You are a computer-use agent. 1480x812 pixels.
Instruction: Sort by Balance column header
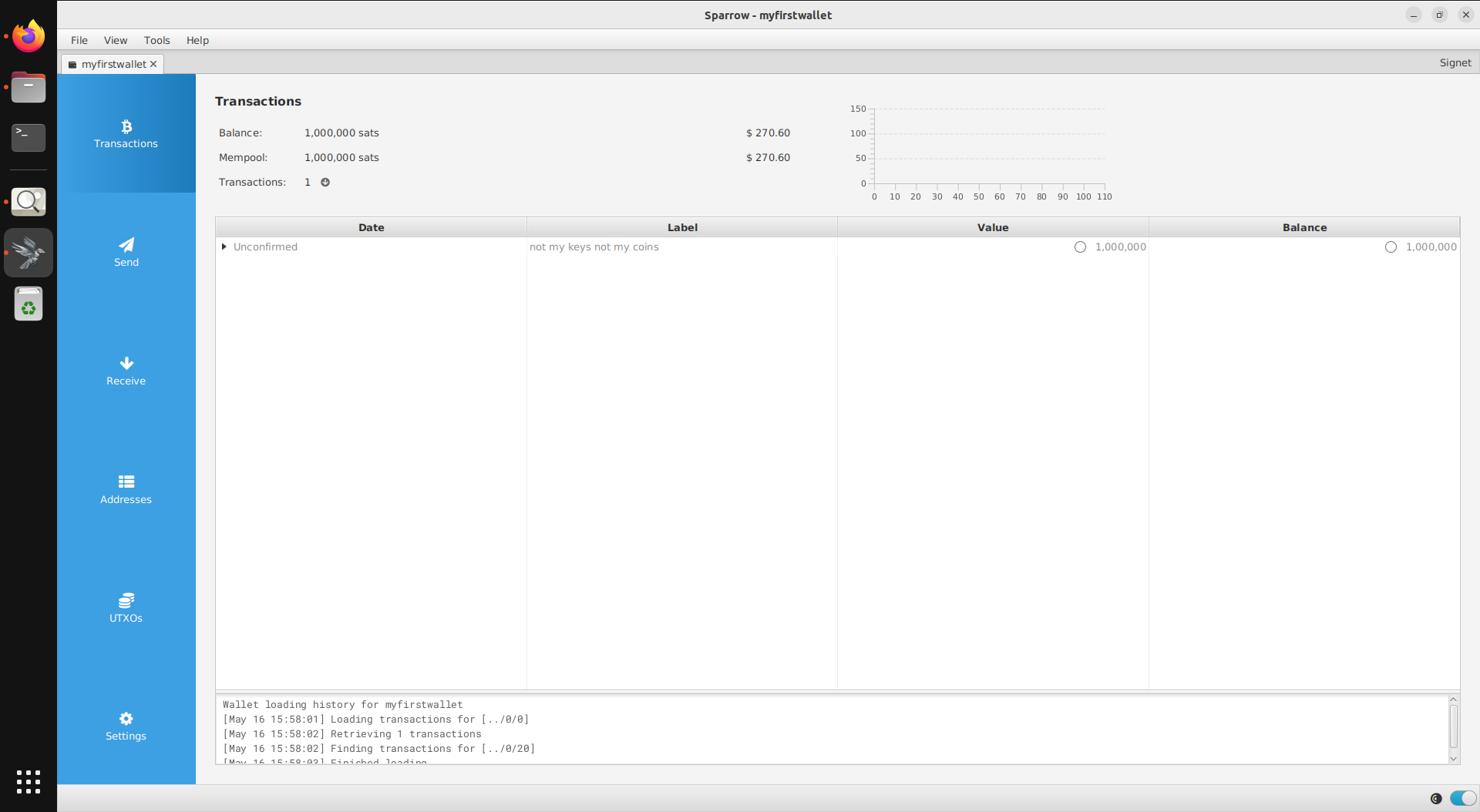tap(1304, 227)
